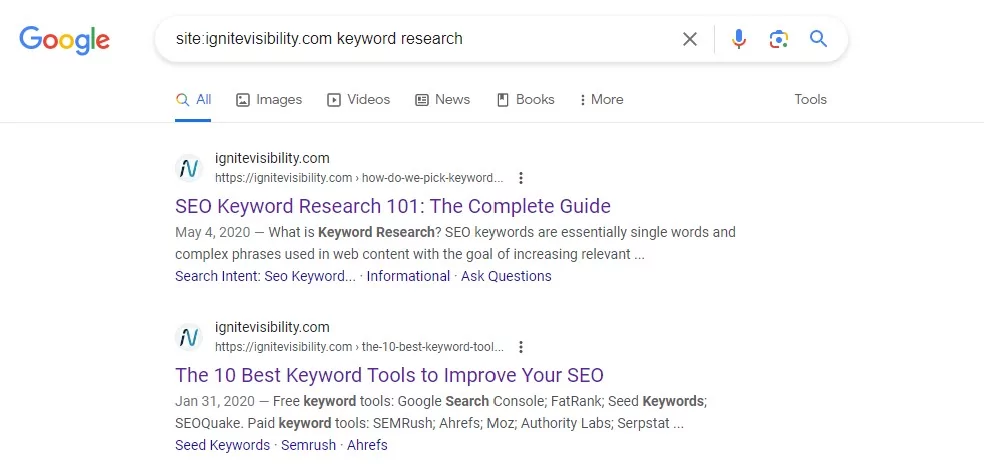Expand the More search filters menu
The height and width of the screenshot is (472, 984).
pyautogui.click(x=601, y=99)
